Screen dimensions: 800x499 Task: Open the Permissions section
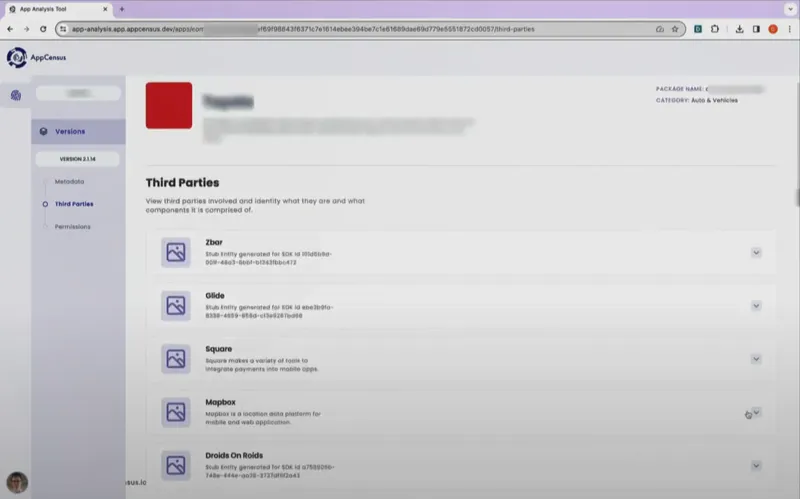[72, 227]
